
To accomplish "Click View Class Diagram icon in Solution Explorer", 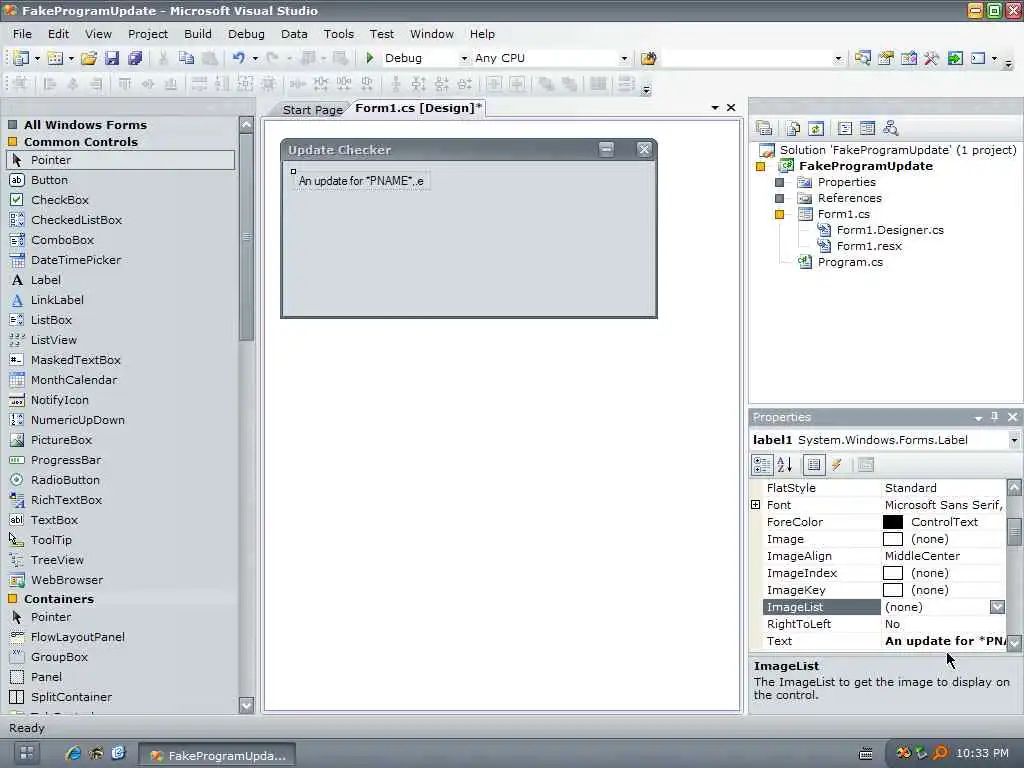I will pos(890,128).
